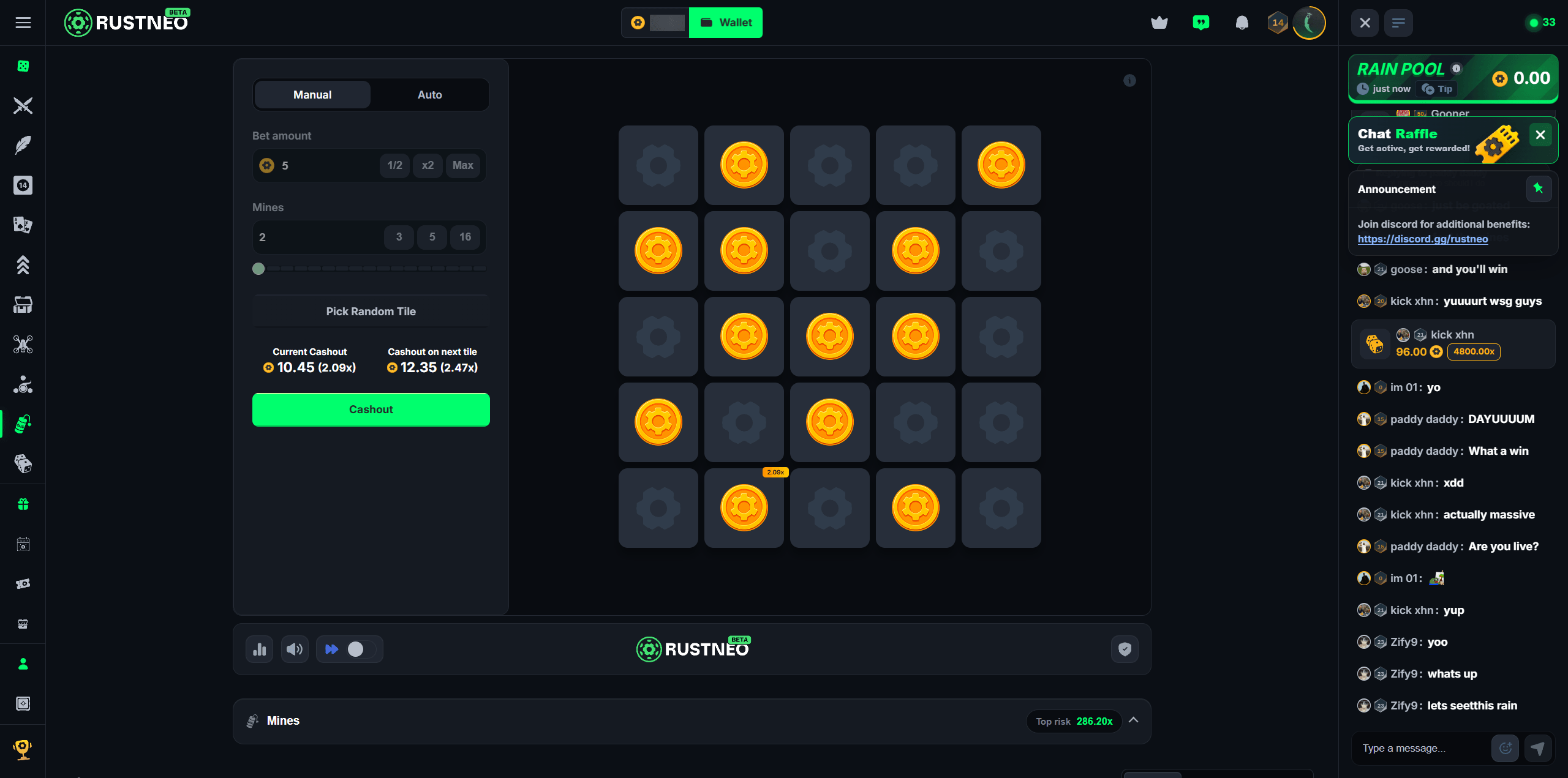Click the mines count slider handle
The width and height of the screenshot is (1568, 778).
coord(258,269)
